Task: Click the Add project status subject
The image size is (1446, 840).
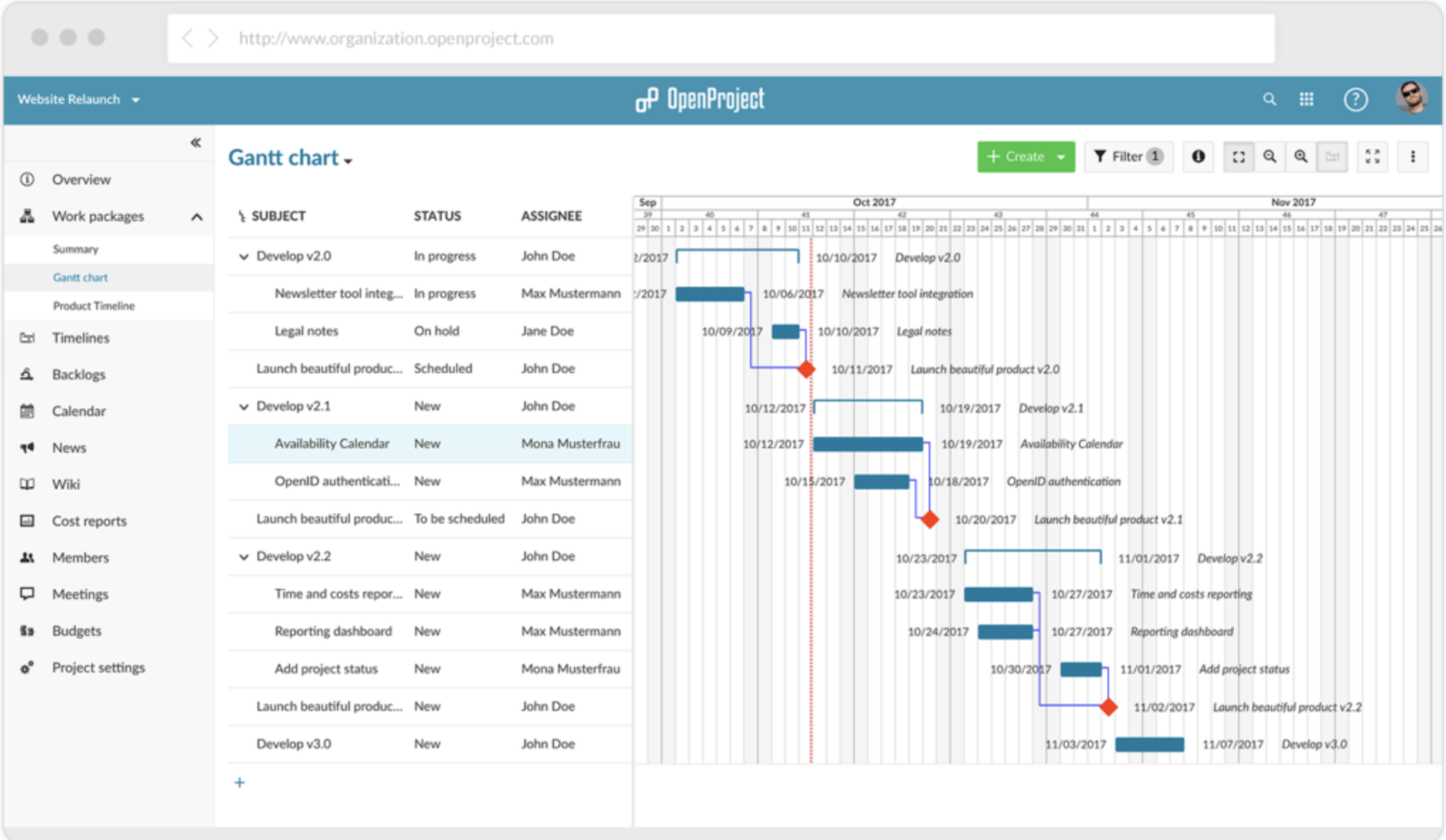Action: [326, 669]
